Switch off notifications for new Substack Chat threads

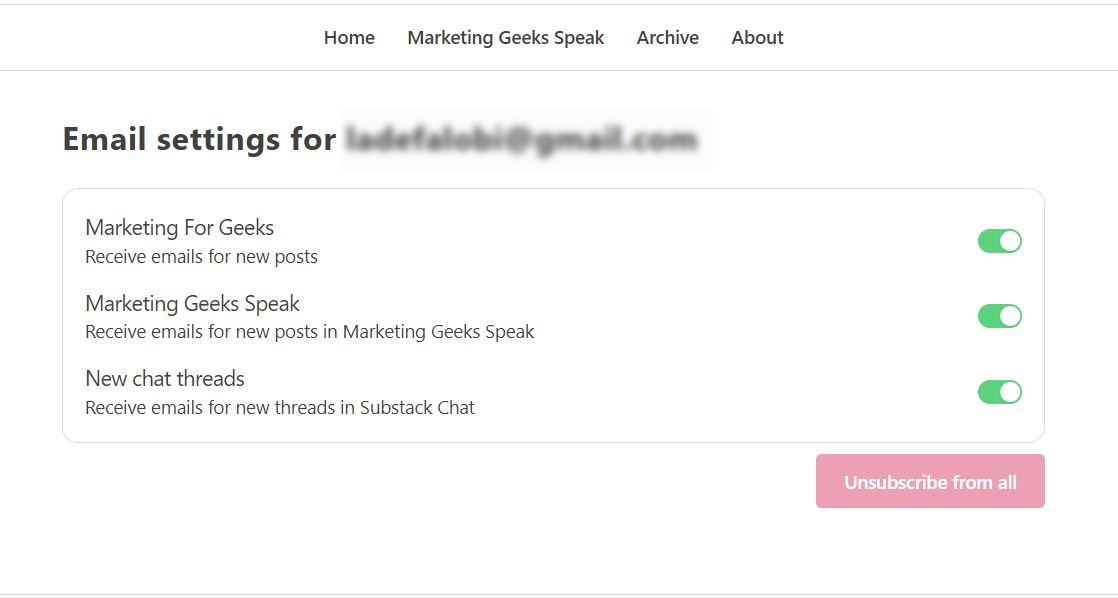pyautogui.click(x=1000, y=391)
